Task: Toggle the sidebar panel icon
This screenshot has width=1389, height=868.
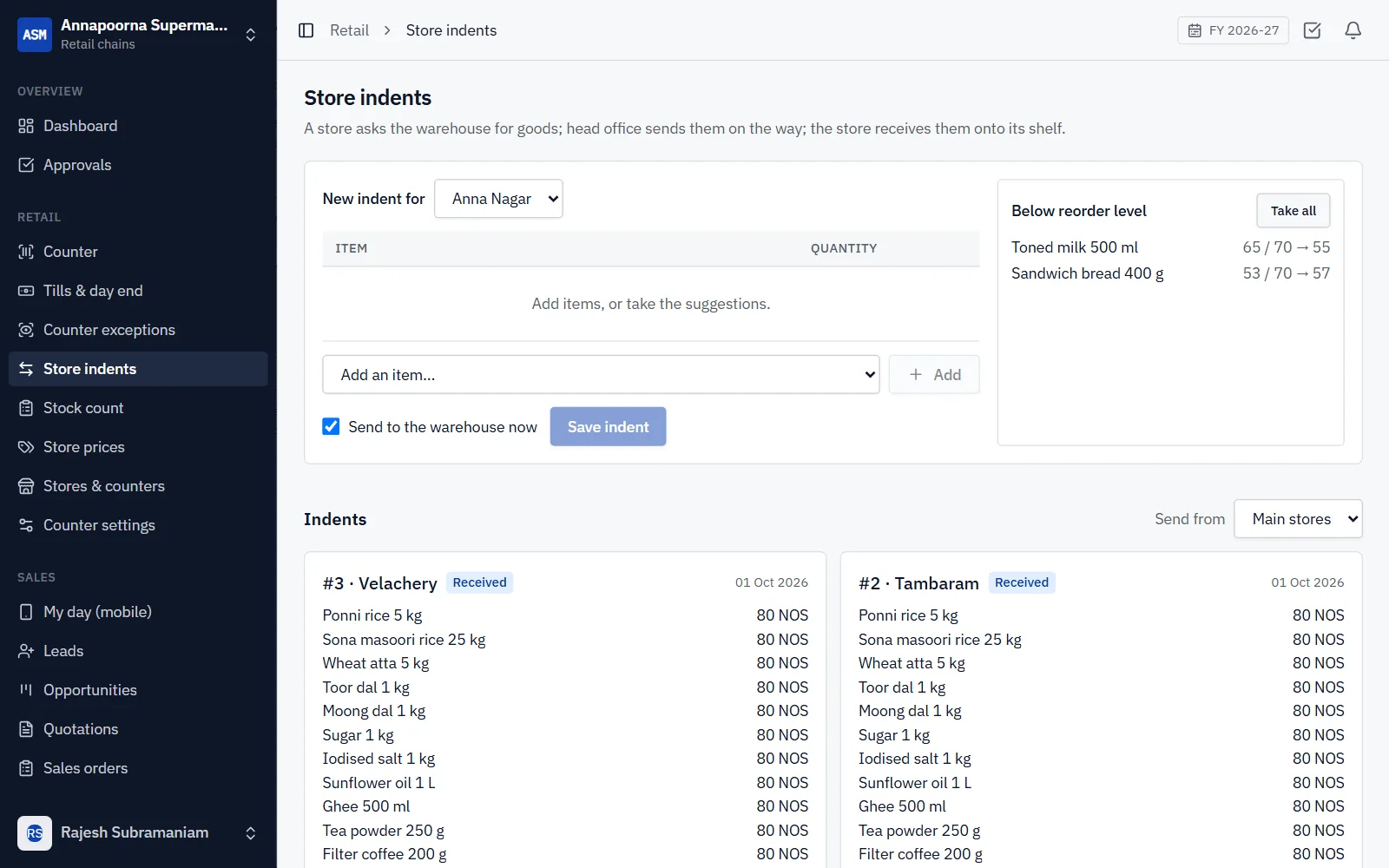Action: click(306, 30)
